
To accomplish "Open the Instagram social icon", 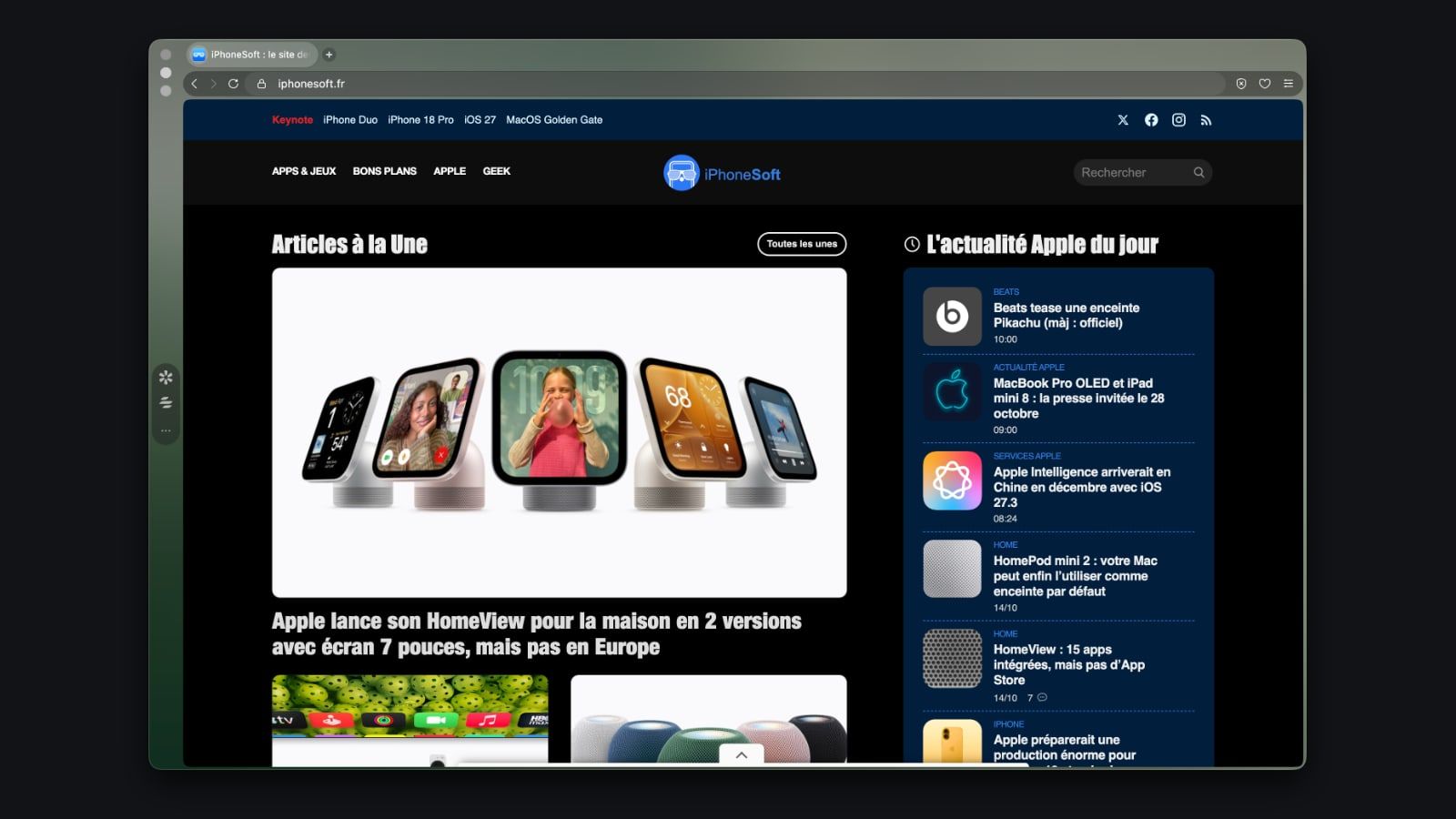I will (x=1178, y=120).
